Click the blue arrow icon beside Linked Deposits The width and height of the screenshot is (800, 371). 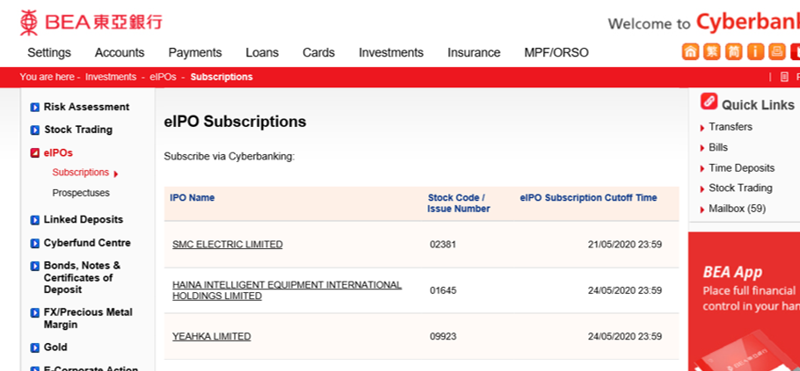click(35, 220)
